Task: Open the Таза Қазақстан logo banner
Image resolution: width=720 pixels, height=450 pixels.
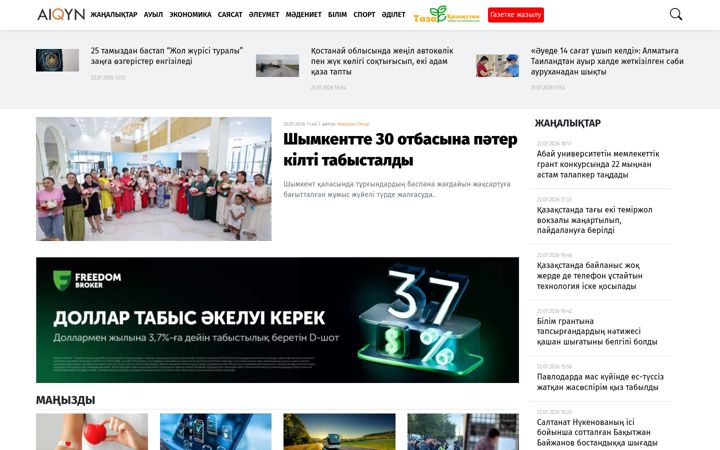Action: point(446,15)
